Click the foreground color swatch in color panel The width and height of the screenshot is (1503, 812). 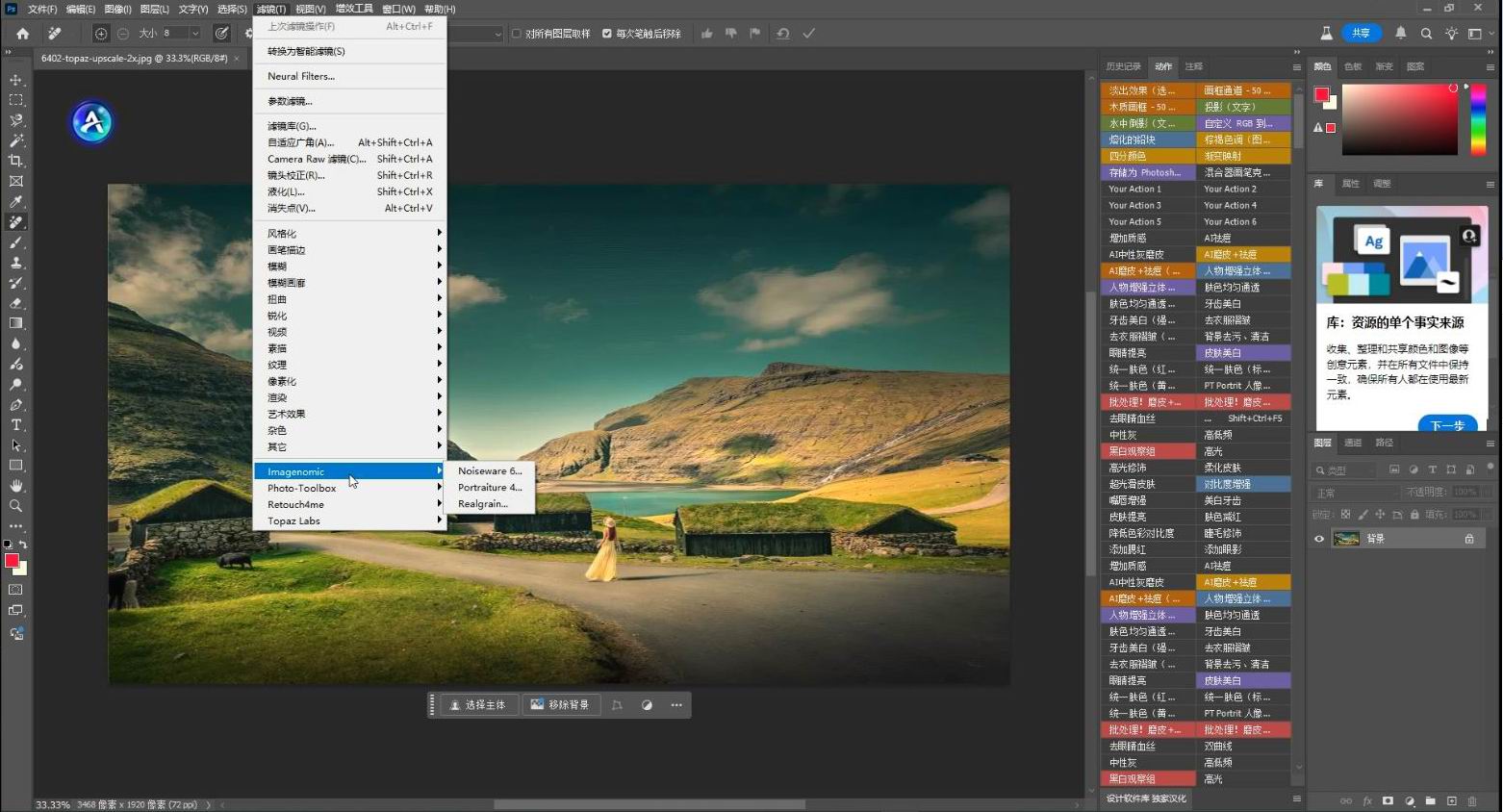pyautogui.click(x=1322, y=94)
